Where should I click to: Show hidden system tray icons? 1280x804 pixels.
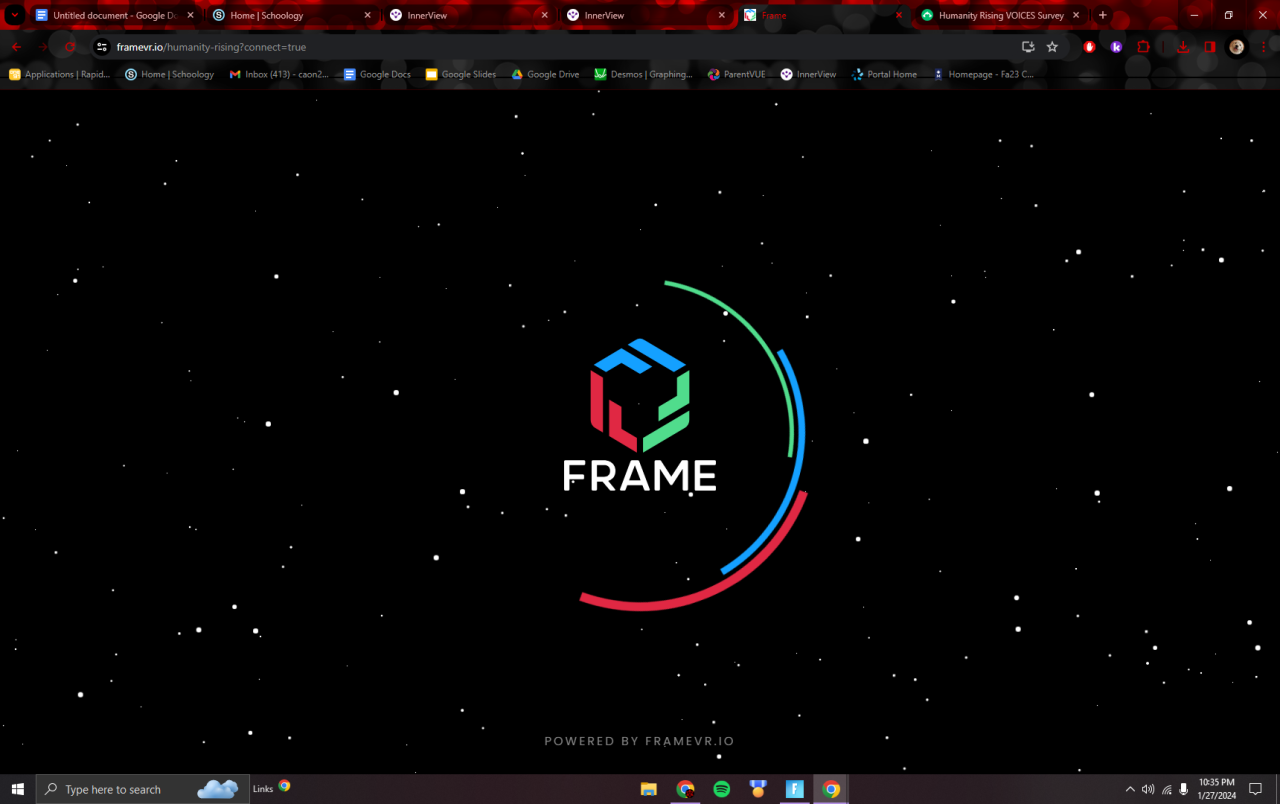pyautogui.click(x=1130, y=789)
